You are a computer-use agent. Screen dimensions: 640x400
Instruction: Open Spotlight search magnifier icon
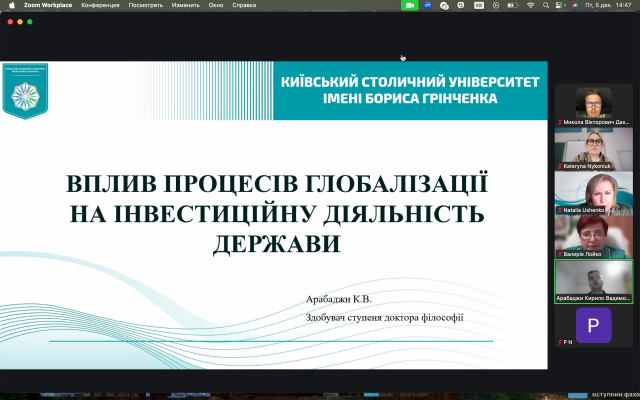click(x=545, y=5)
